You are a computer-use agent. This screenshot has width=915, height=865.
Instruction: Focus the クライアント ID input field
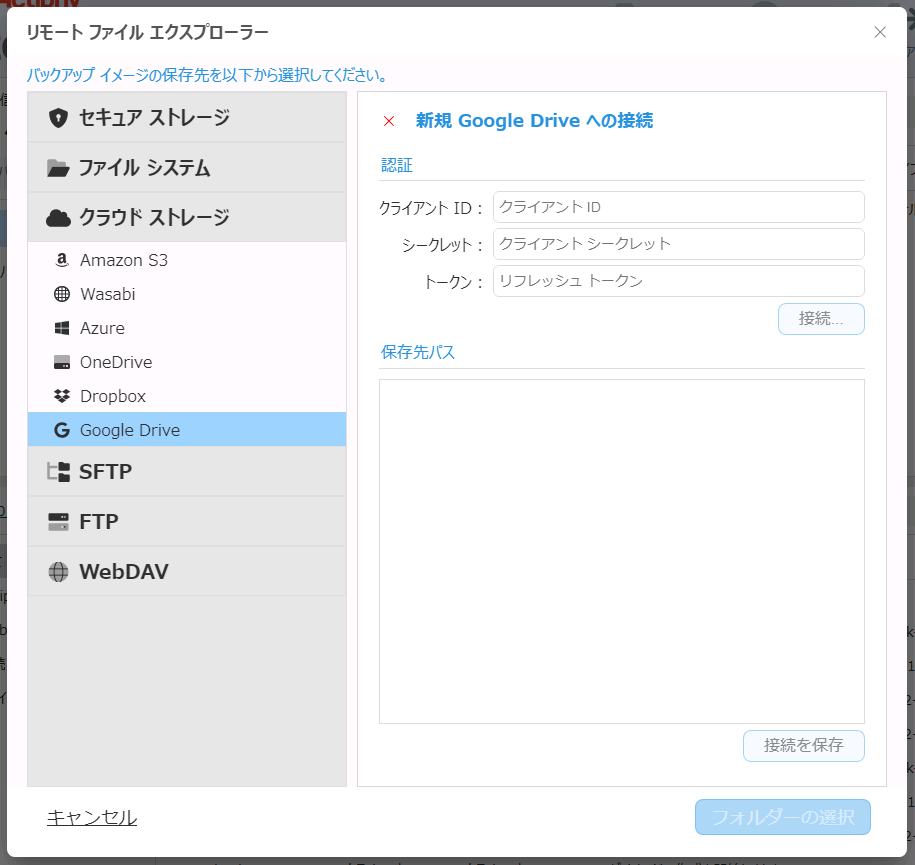(678, 207)
